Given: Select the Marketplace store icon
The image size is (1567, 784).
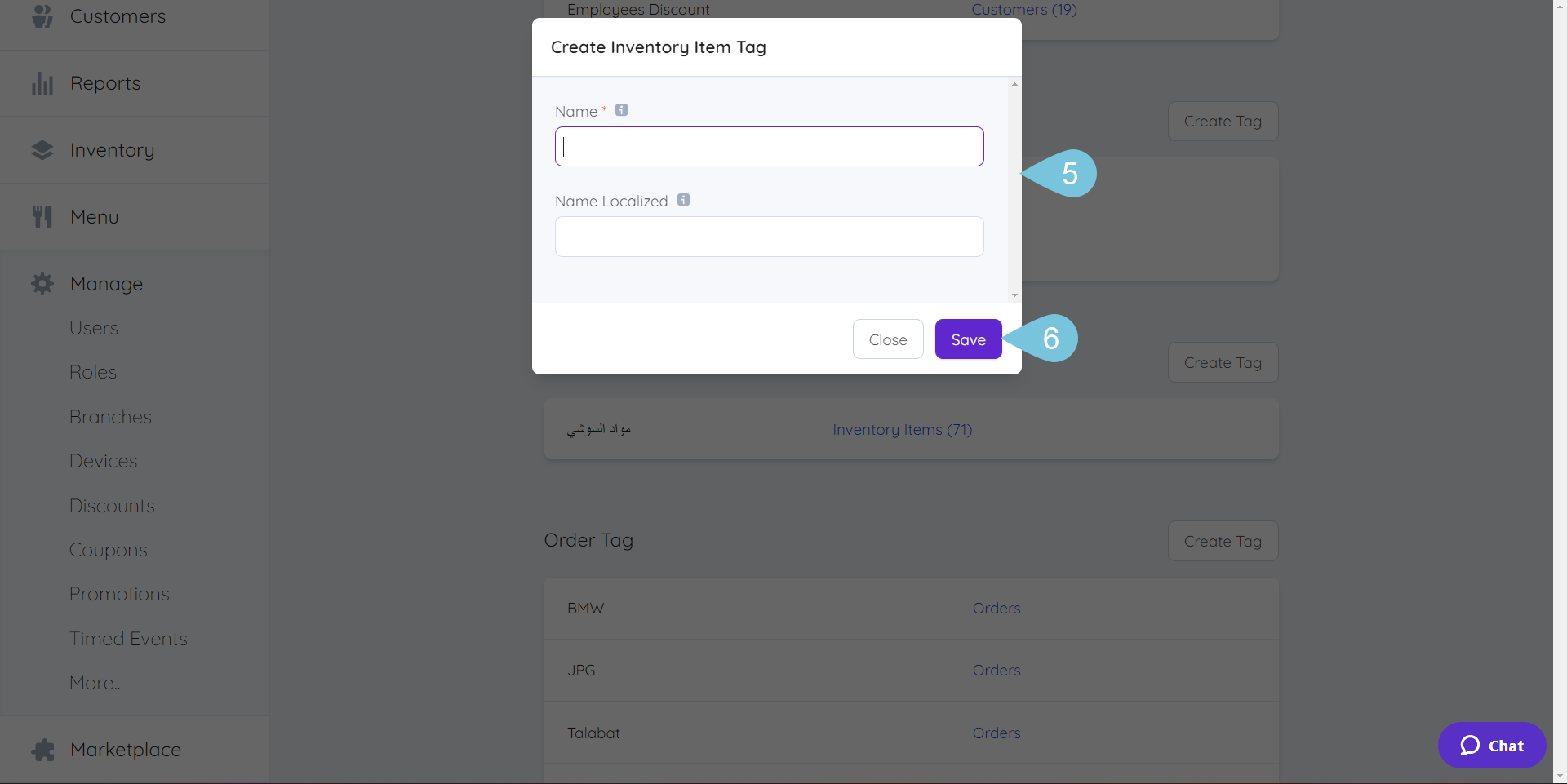Looking at the screenshot, I should 42,749.
